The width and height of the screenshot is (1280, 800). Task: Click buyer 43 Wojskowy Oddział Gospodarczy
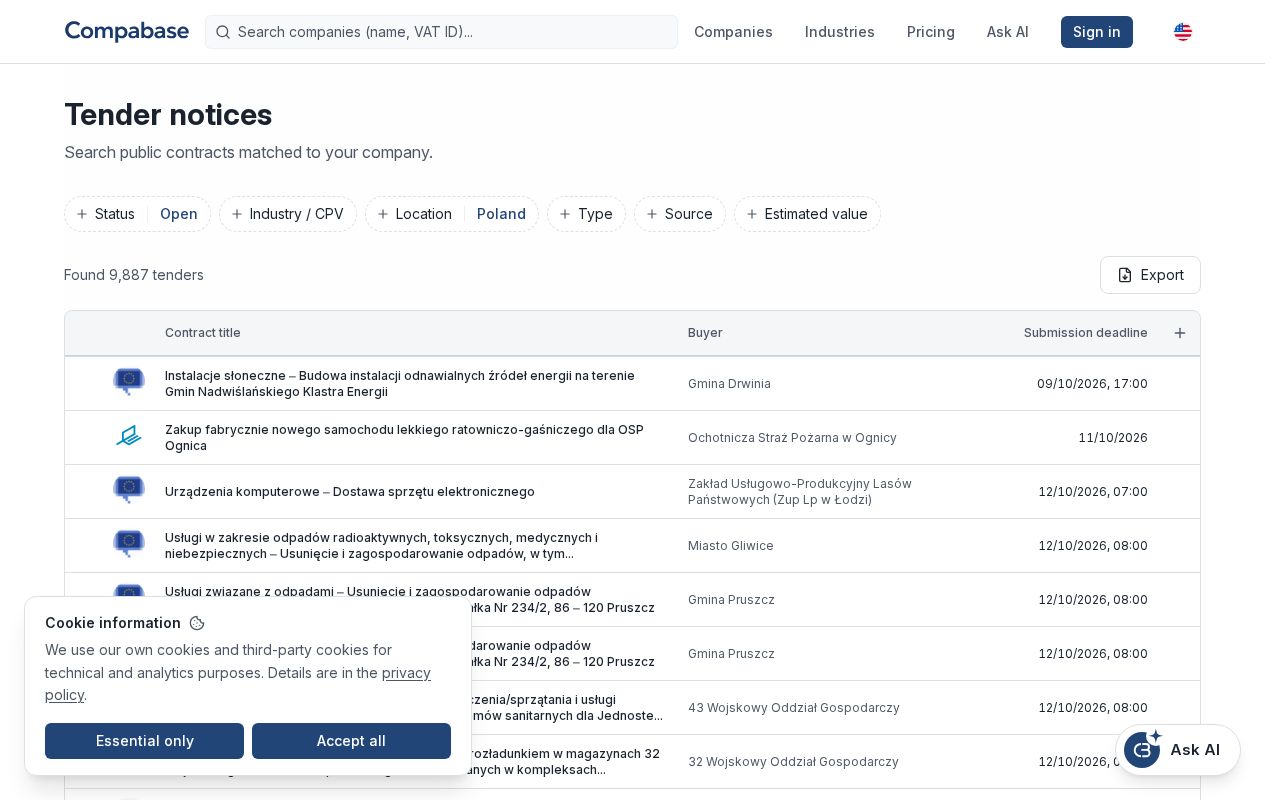pos(794,708)
